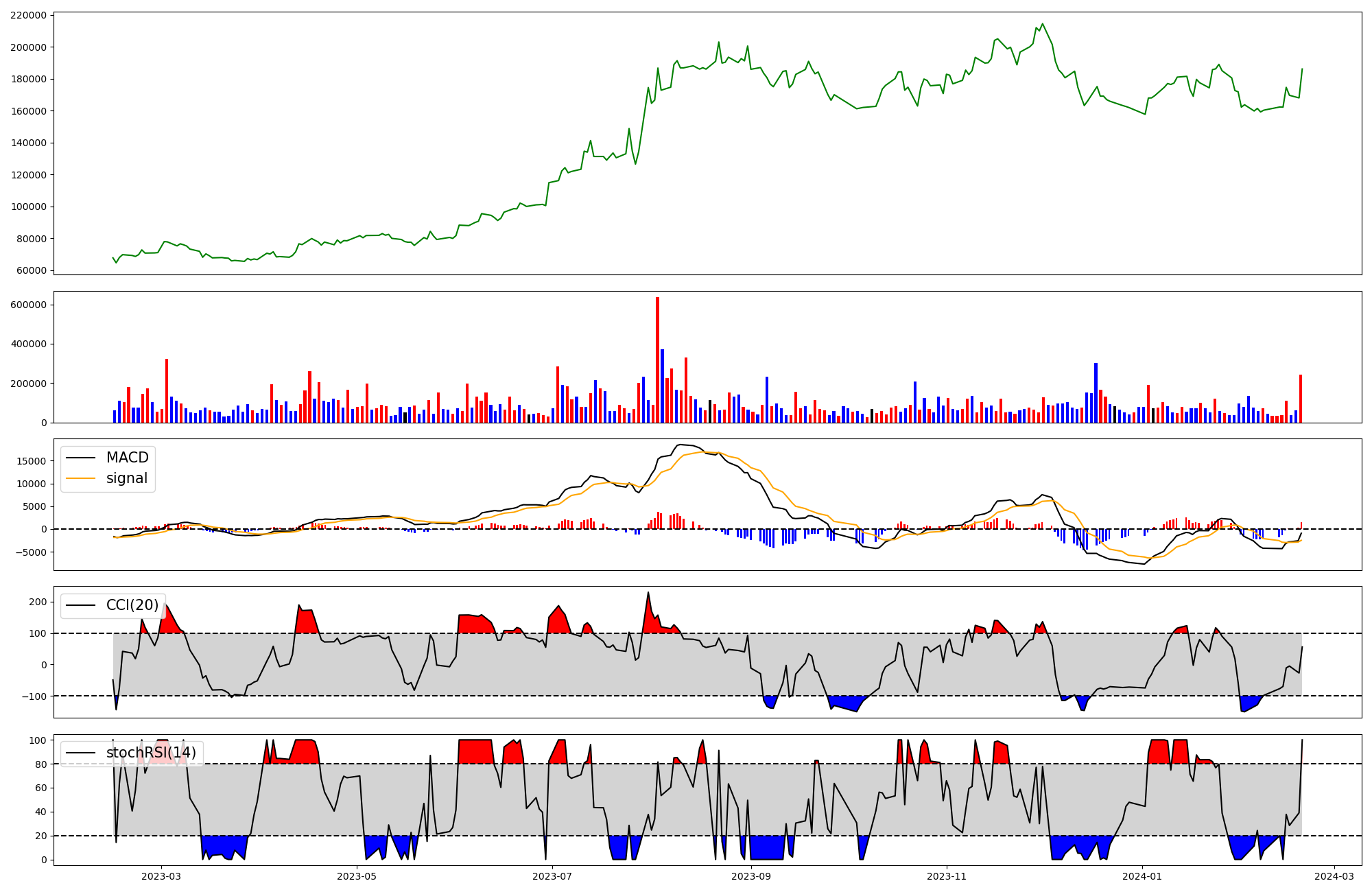The height and width of the screenshot is (892, 1372).
Task: Click the 80000 price axis label
Action: [x=32, y=239]
